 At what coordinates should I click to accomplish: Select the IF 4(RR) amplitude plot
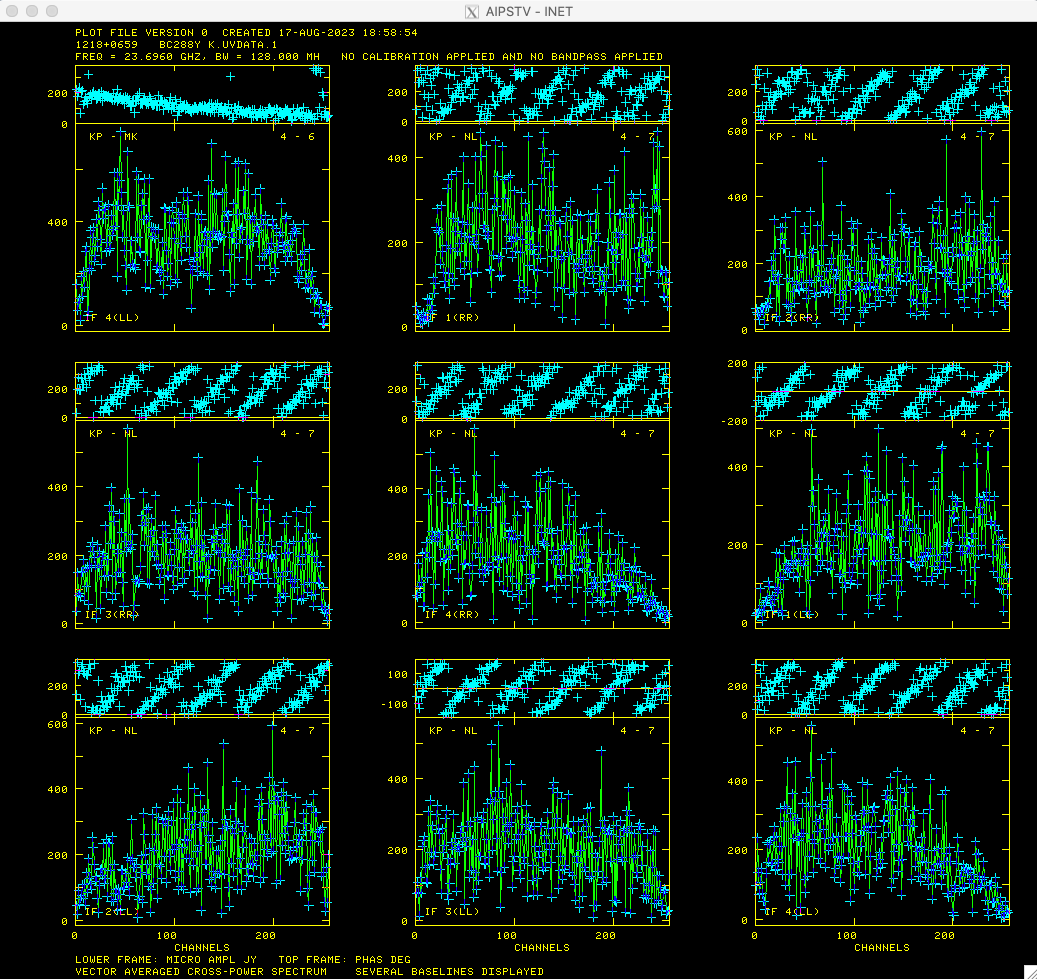[542, 525]
